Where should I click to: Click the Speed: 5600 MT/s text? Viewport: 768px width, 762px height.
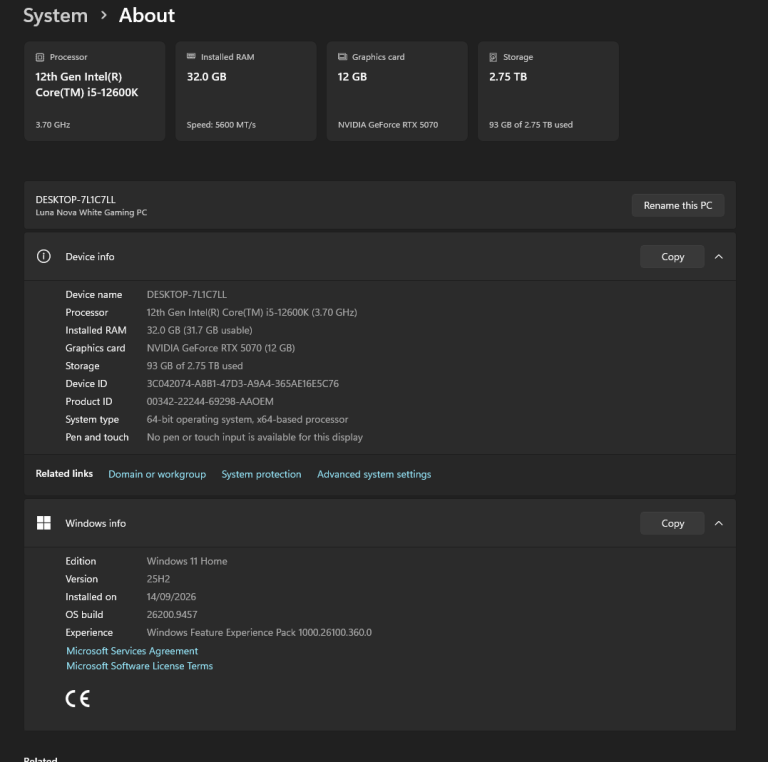[221, 125]
